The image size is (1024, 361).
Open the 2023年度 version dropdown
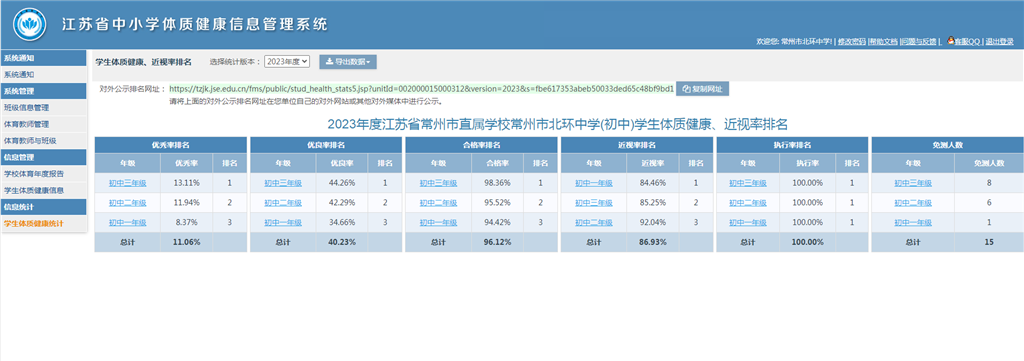click(x=287, y=61)
